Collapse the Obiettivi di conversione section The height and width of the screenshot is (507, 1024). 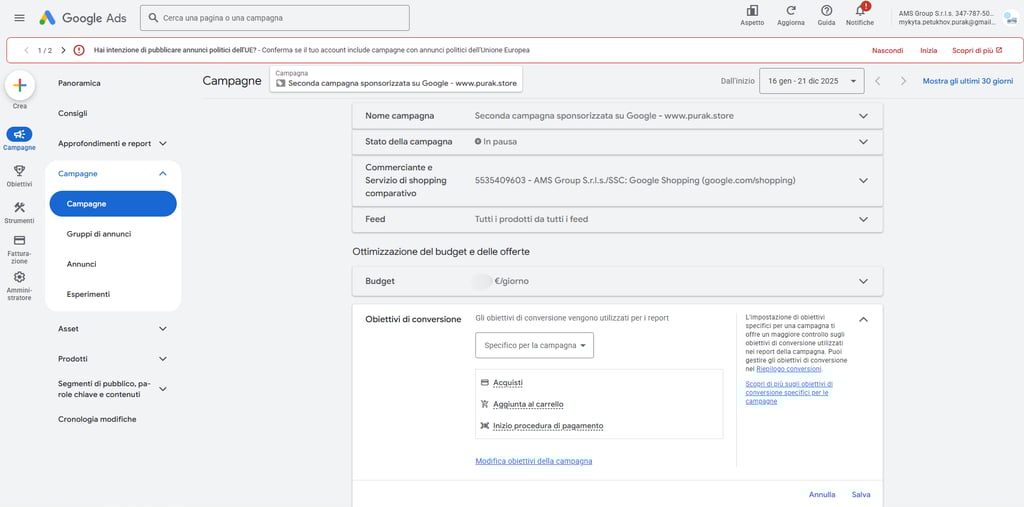[863, 319]
